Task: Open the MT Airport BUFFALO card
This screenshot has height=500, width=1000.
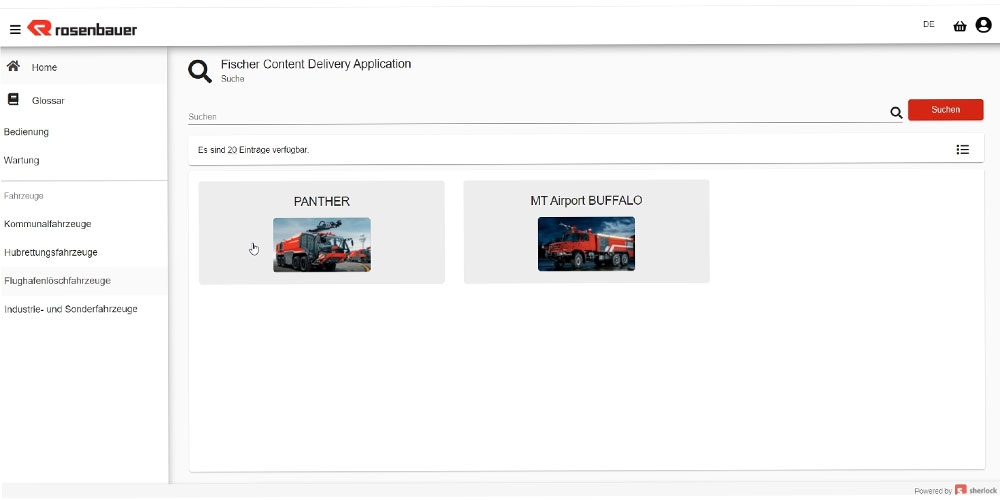Action: click(x=586, y=232)
